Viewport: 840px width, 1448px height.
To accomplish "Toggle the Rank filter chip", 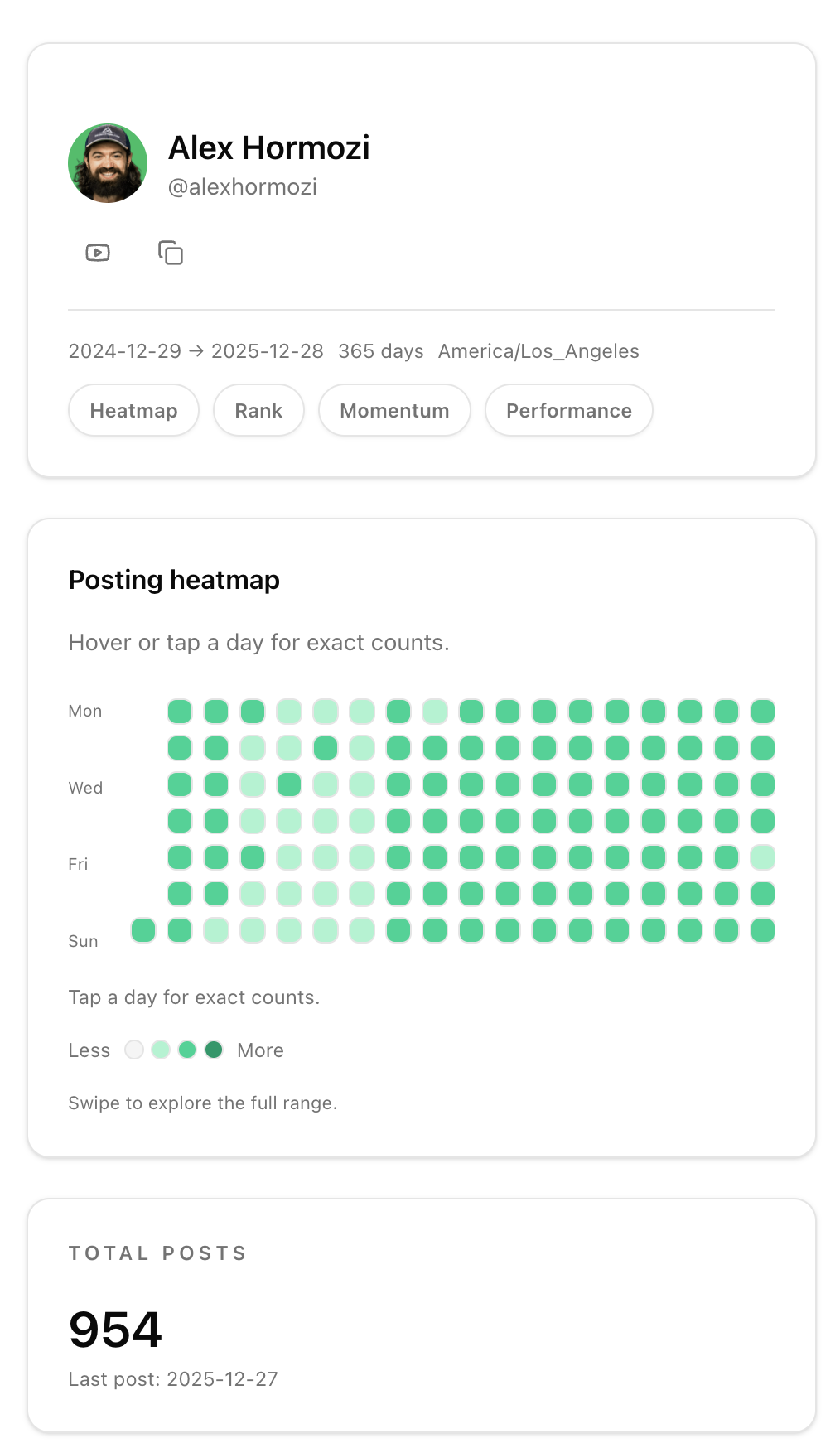I will 258,410.
